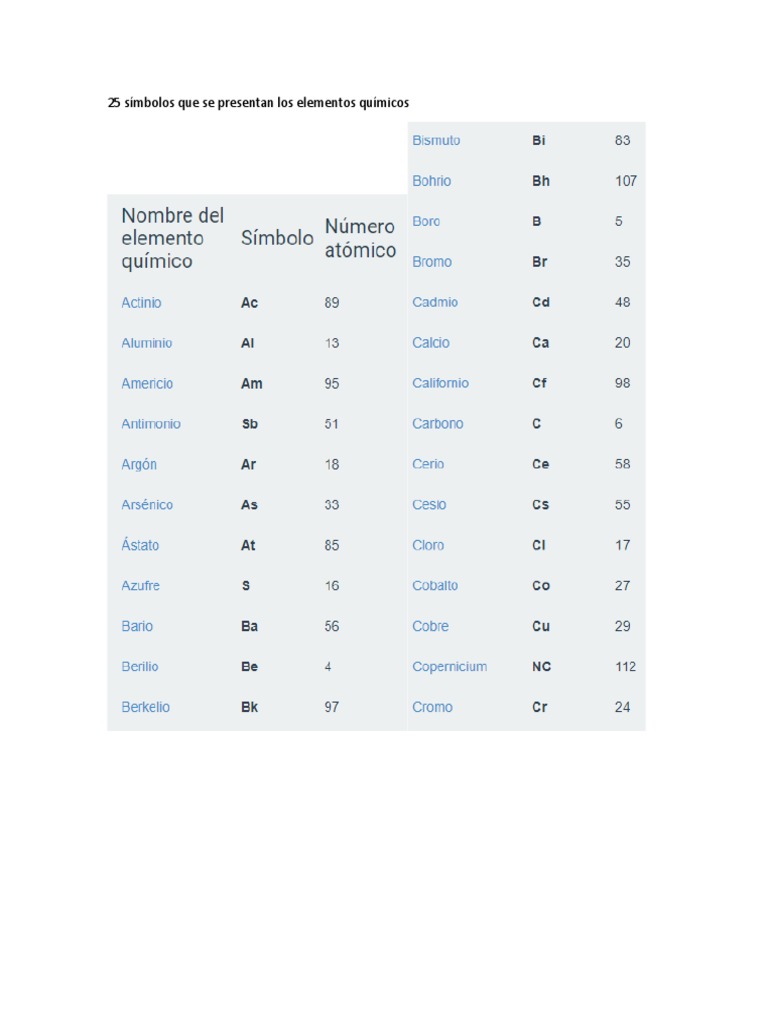
Task: Click the Californio link
Action: point(440,383)
